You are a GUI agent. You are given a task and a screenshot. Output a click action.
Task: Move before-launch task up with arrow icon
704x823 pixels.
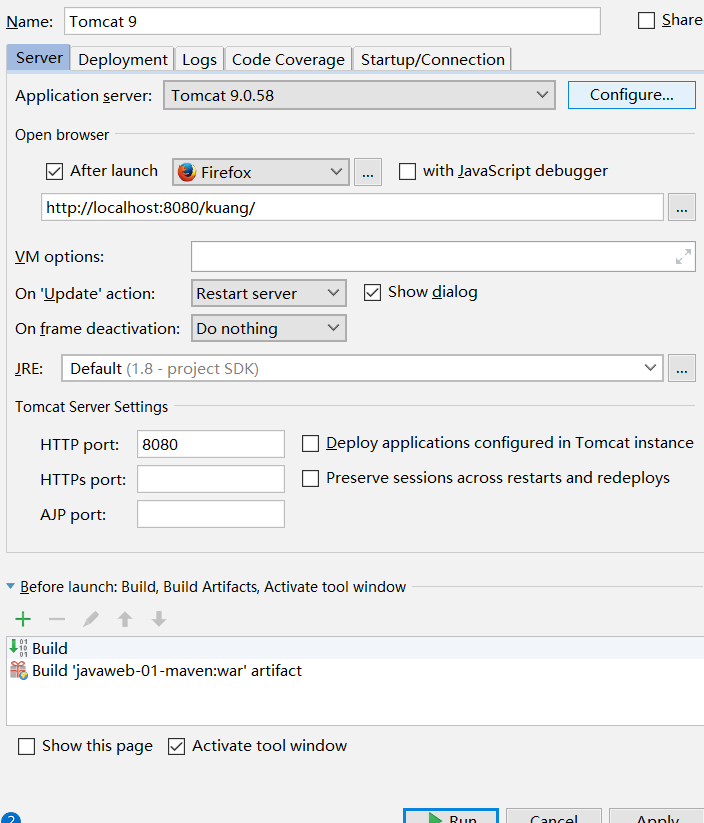point(125,619)
